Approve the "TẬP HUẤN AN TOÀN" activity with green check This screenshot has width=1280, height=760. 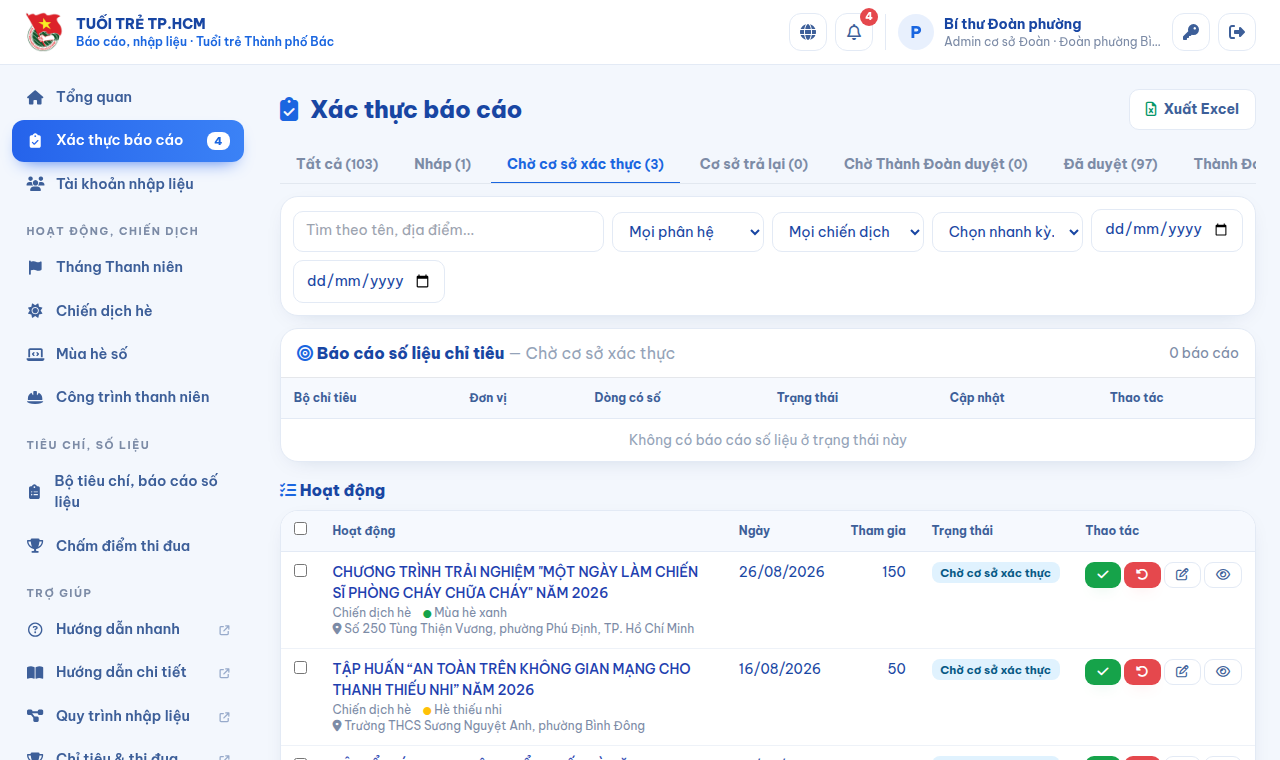(1103, 672)
